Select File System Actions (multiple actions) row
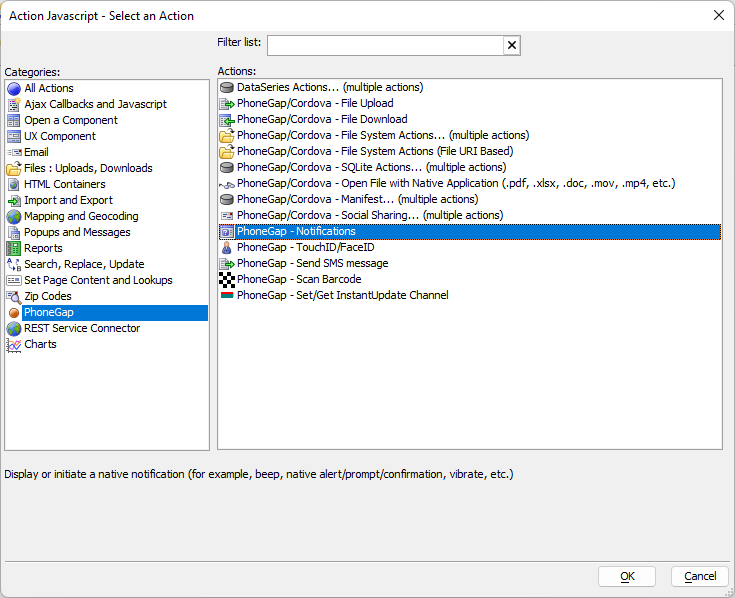The width and height of the screenshot is (735, 598). point(383,135)
